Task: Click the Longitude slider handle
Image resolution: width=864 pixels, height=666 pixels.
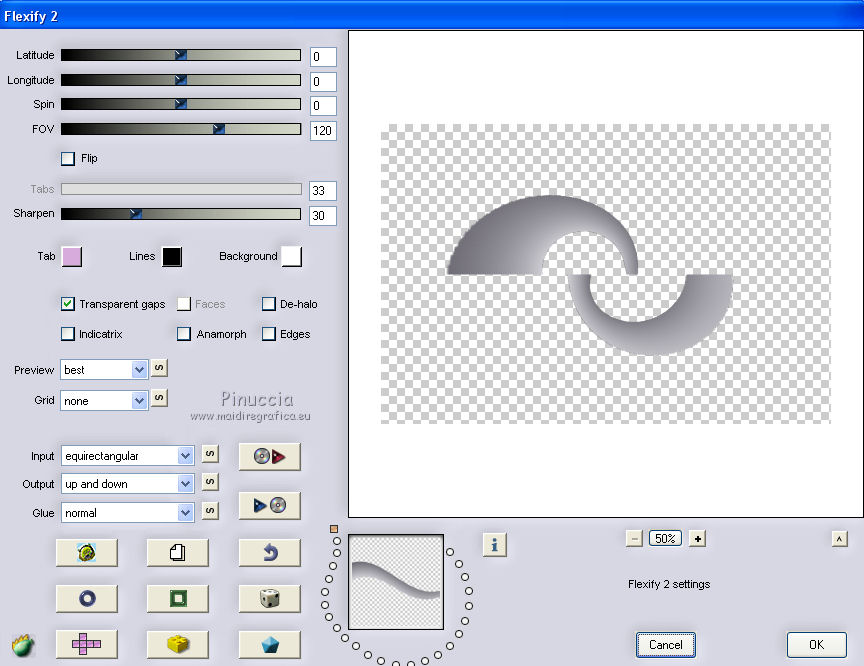Action: tap(180, 80)
